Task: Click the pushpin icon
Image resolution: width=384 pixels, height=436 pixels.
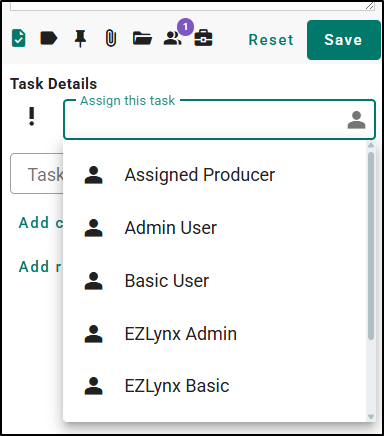Action: point(80,39)
